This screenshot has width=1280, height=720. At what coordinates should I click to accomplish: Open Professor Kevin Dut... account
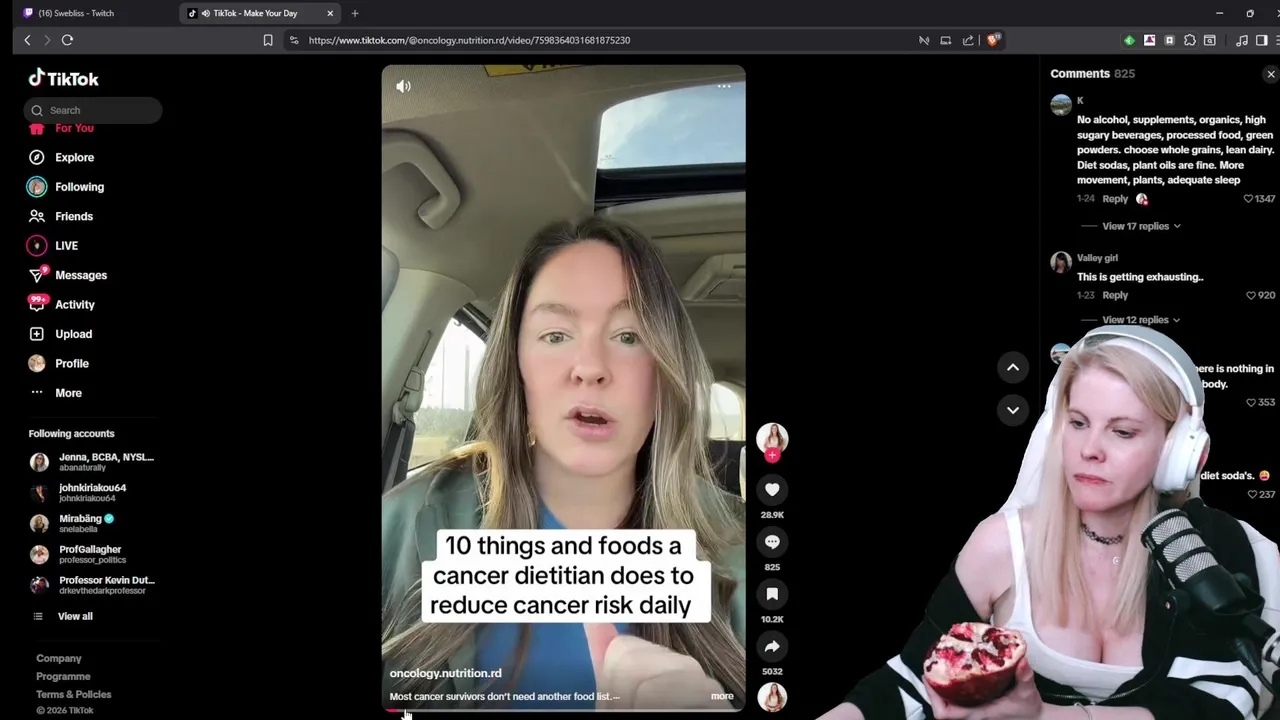92,585
